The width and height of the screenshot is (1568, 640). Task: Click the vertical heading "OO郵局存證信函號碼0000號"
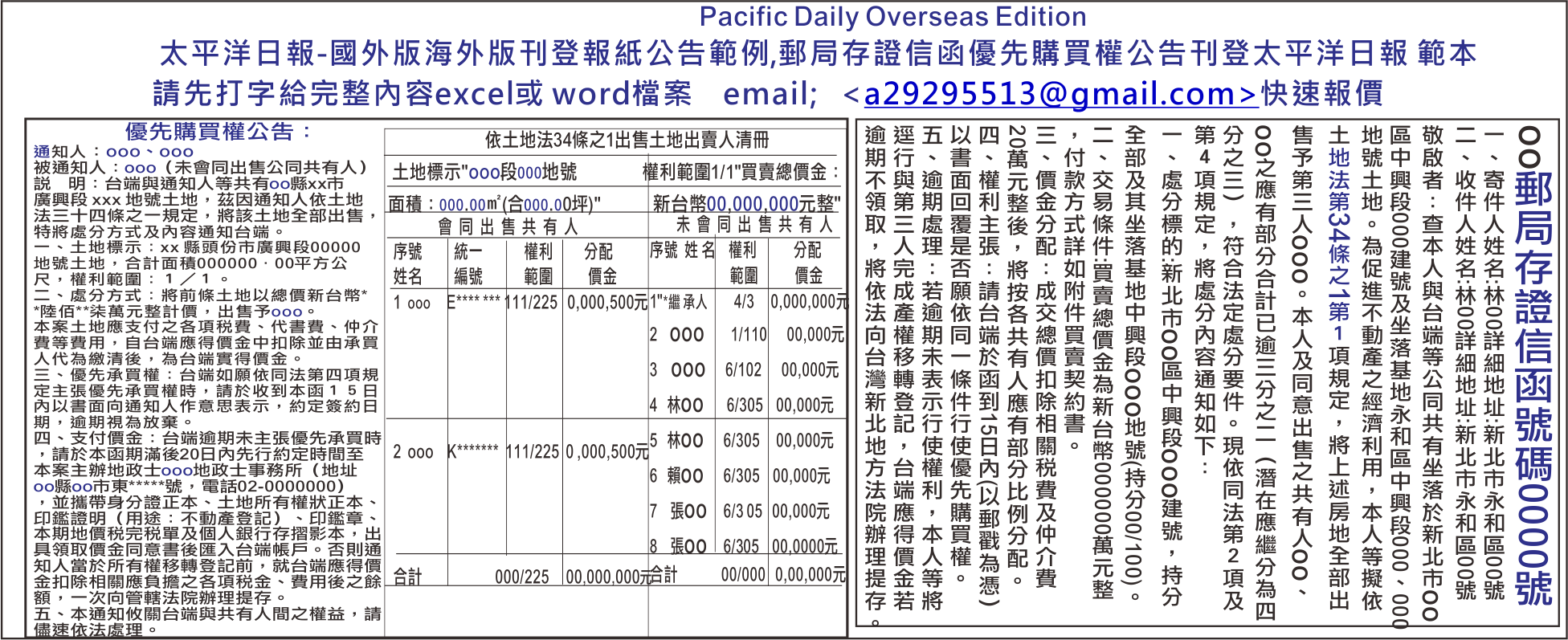1533,366
